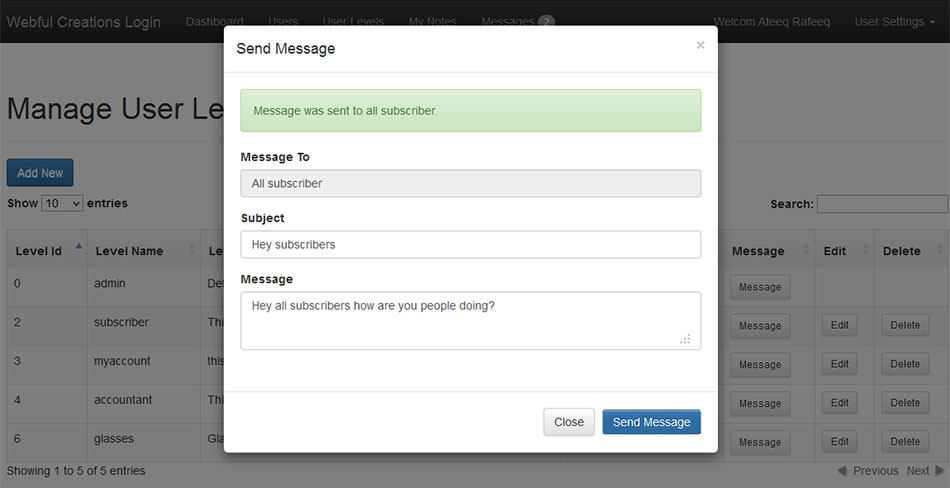Click the Search input box
The width and height of the screenshot is (950, 488).
click(882, 204)
